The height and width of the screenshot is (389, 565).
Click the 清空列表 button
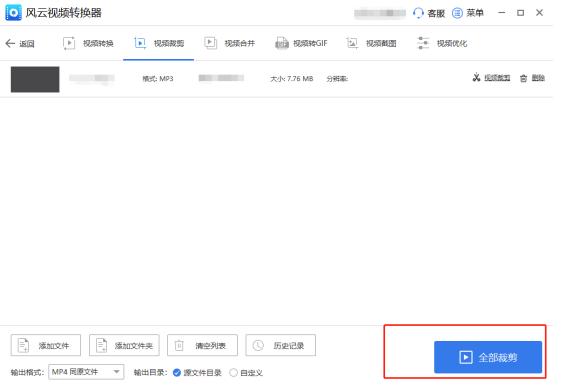pos(202,345)
